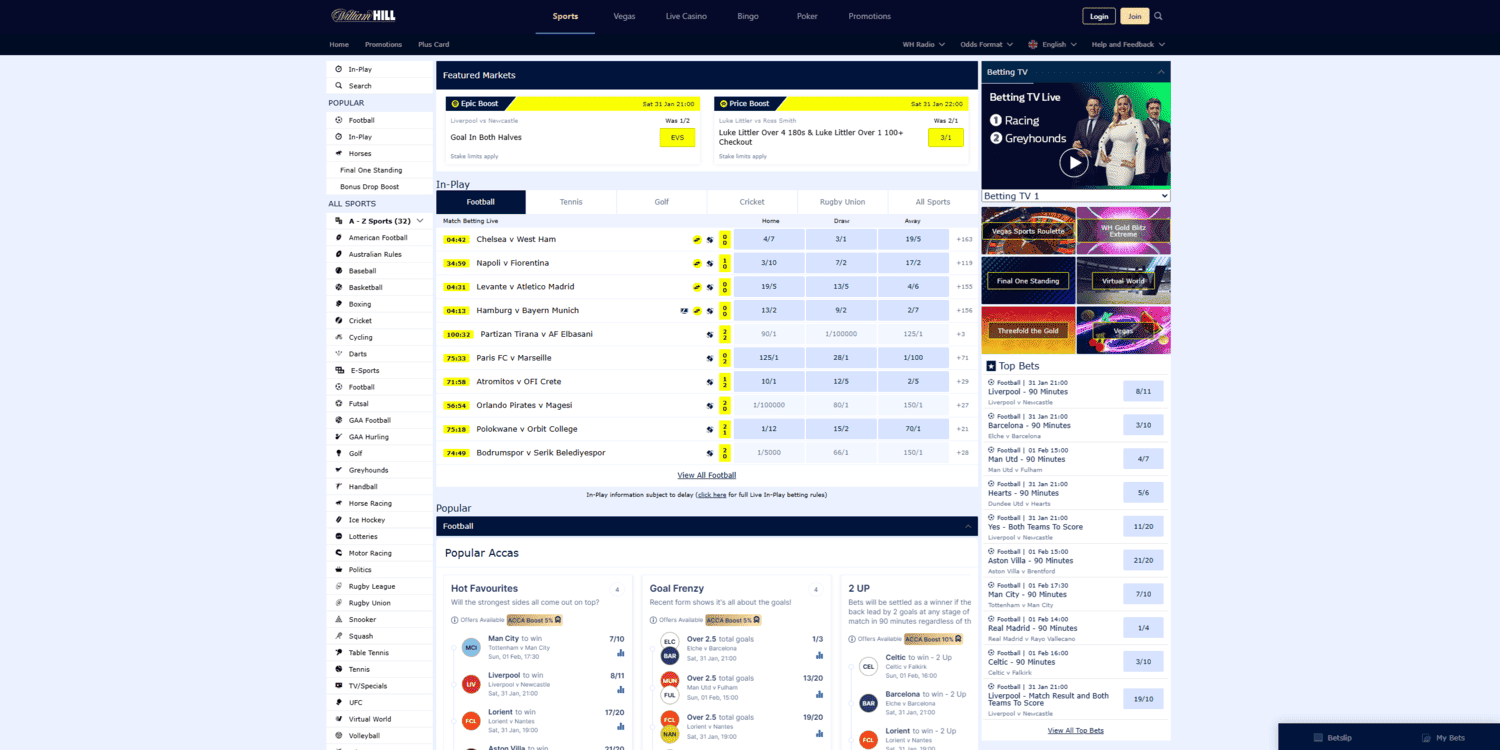The height and width of the screenshot is (750, 1500).
Task: Select Darts in the sidebar sports list
Action: 357,353
